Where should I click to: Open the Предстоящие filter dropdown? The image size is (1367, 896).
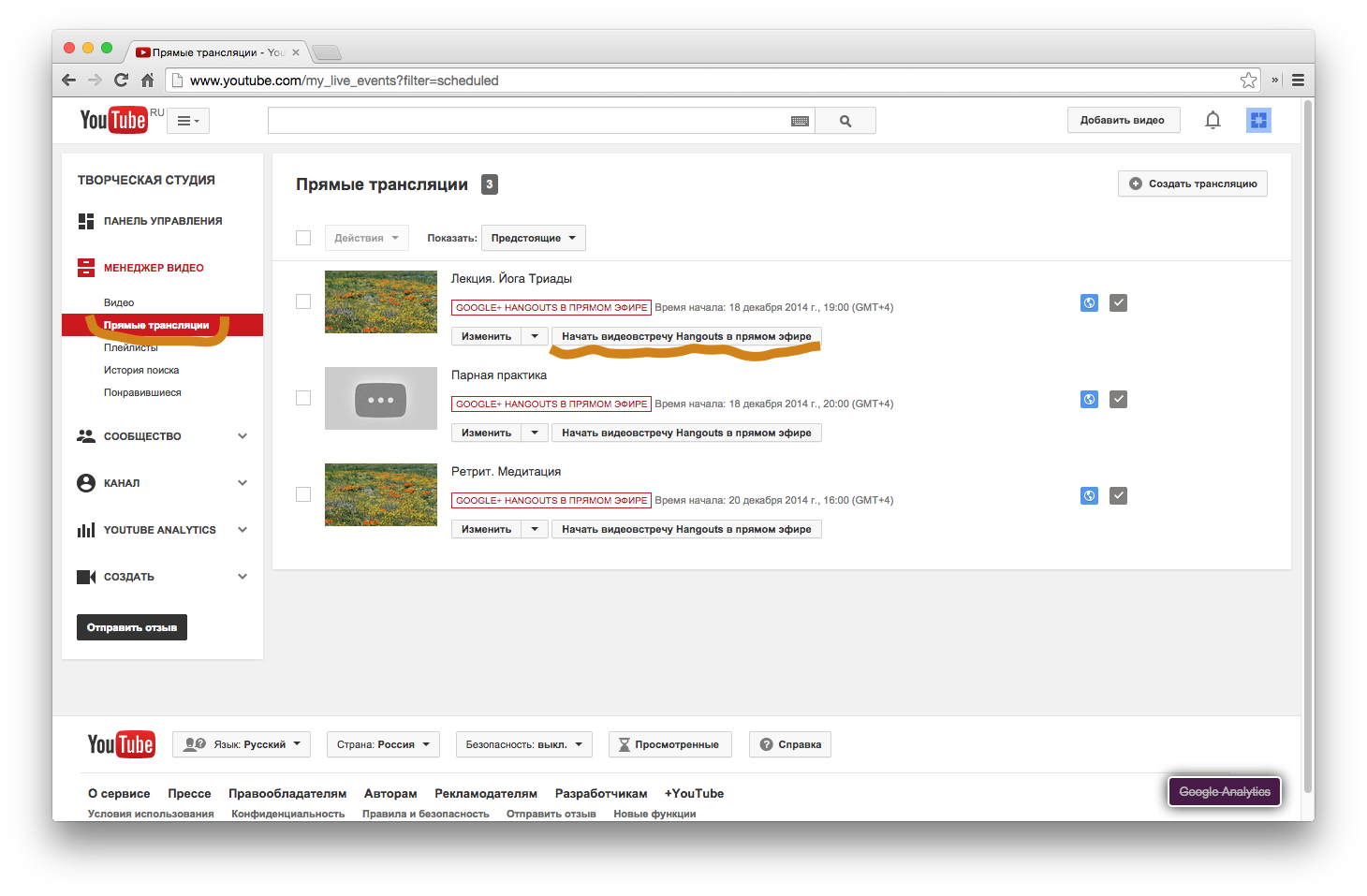tap(533, 238)
